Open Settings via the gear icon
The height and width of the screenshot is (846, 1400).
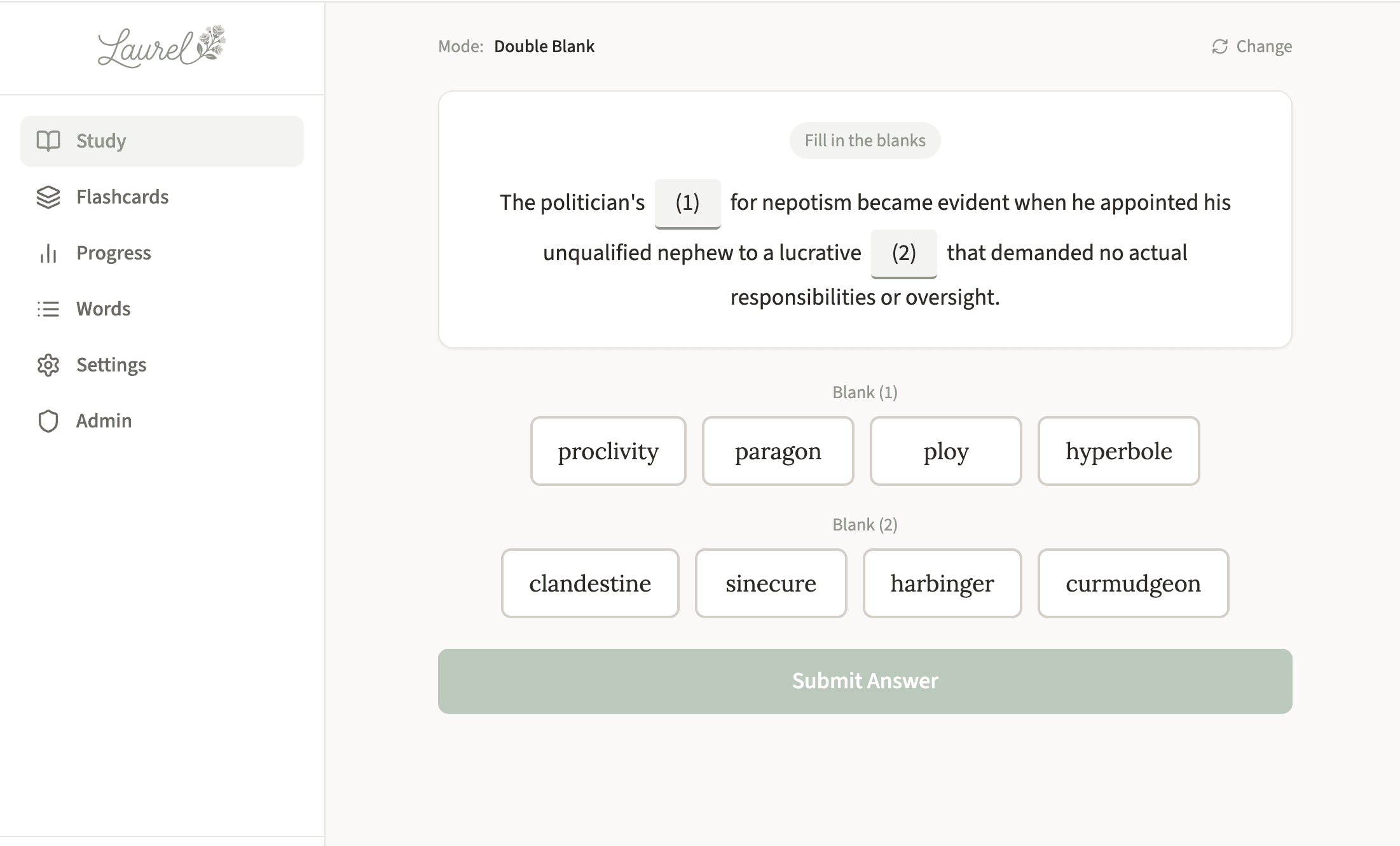(x=48, y=364)
